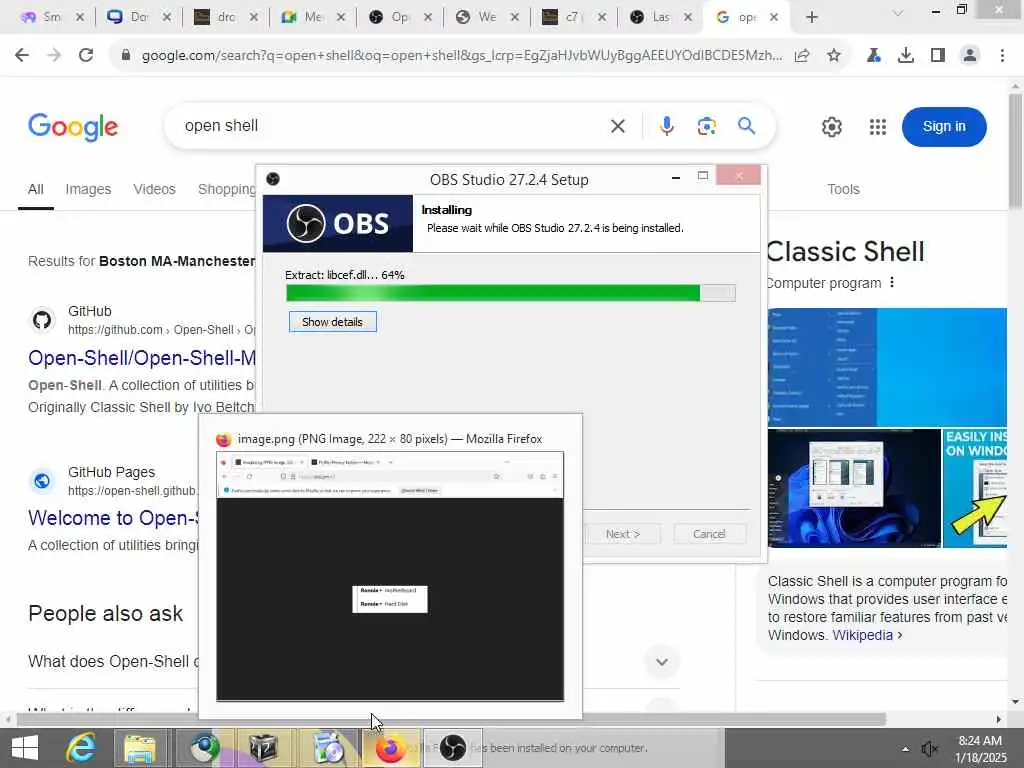This screenshot has height=768, width=1024.
Task: Open a new Chrome tab
Action: pos(812,18)
